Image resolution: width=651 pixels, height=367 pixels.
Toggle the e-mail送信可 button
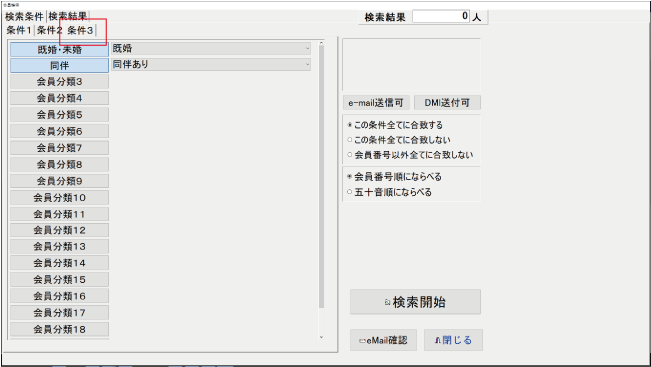(x=376, y=103)
